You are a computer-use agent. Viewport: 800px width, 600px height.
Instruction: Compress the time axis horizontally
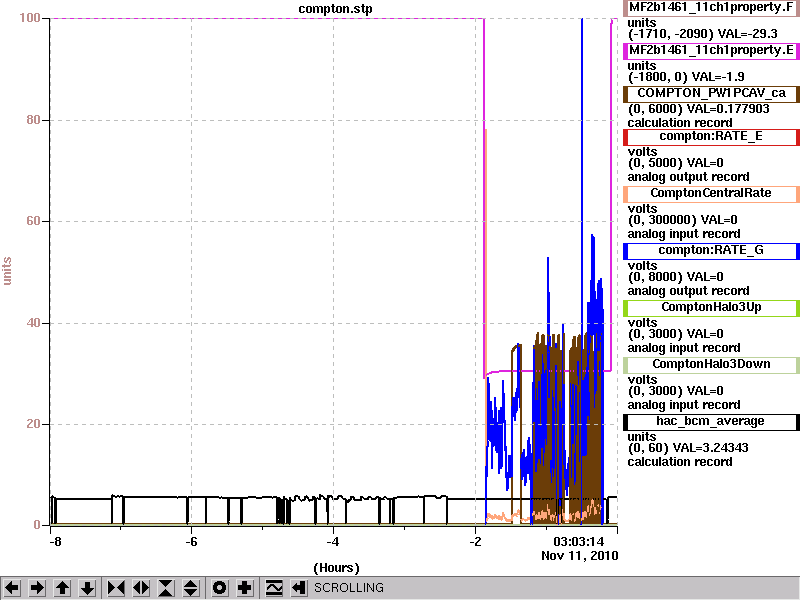pyautogui.click(x=116, y=588)
